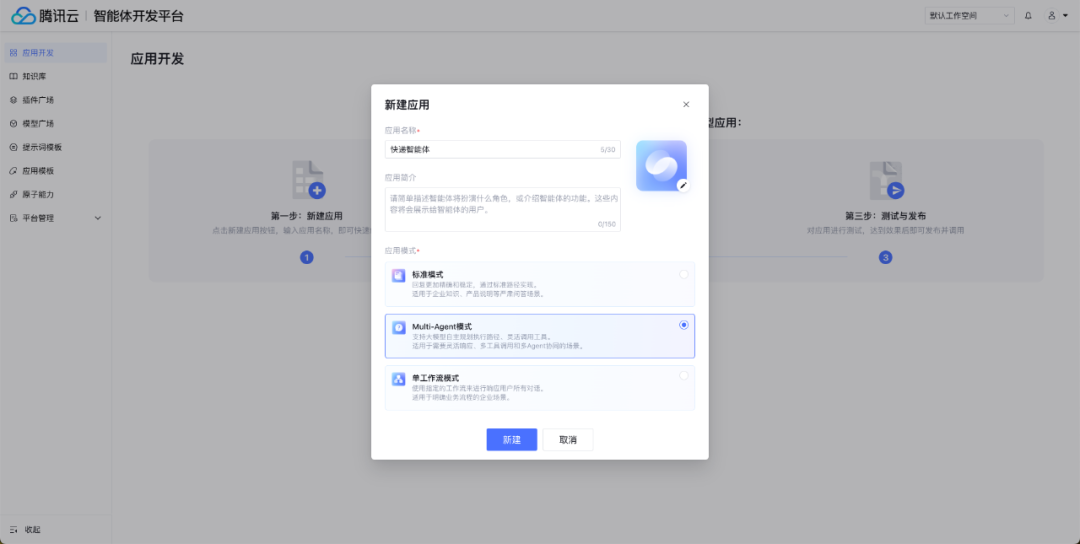Viewport: 1080px width, 544px height.
Task: Click the 新建应用 dialog title
Action: click(x=407, y=105)
